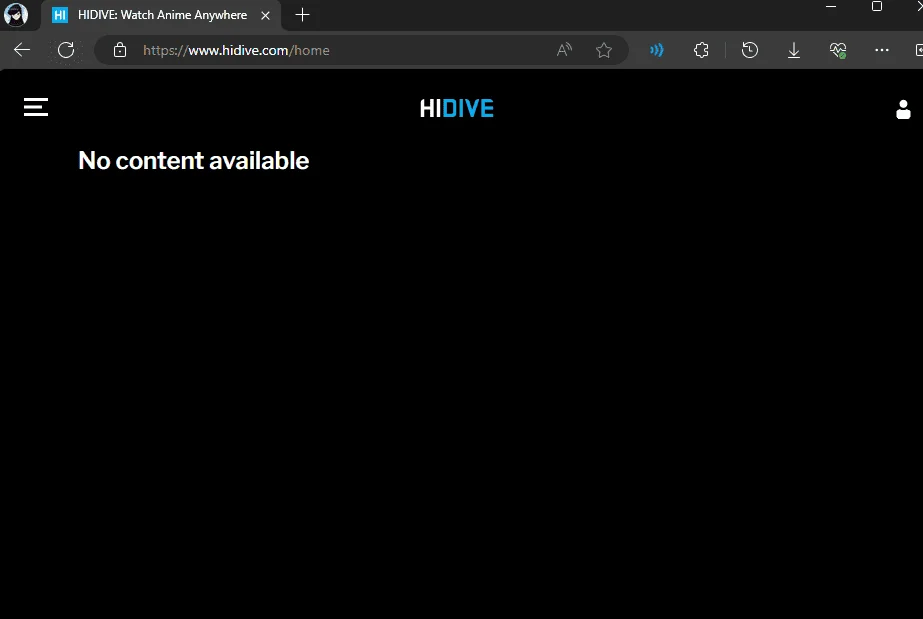The width and height of the screenshot is (923, 619).
Task: Refresh the page with the reload icon
Action: coord(66,50)
